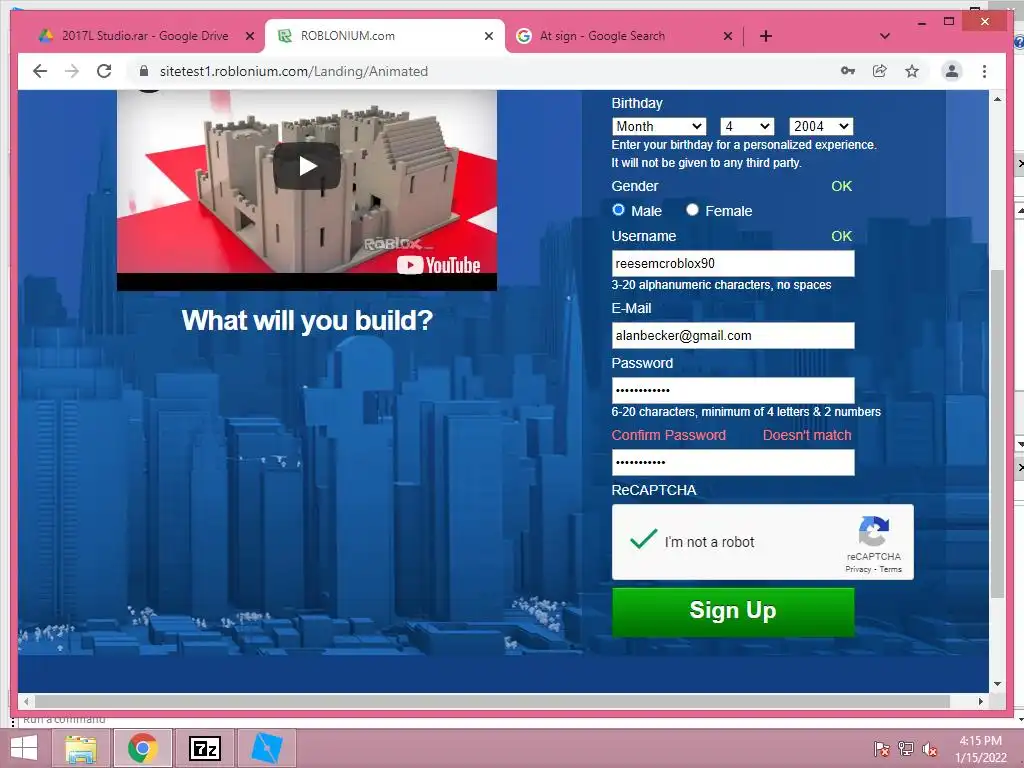Toggle the I'm not a robot checkbox
The height and width of the screenshot is (768, 1024).
[x=643, y=540]
